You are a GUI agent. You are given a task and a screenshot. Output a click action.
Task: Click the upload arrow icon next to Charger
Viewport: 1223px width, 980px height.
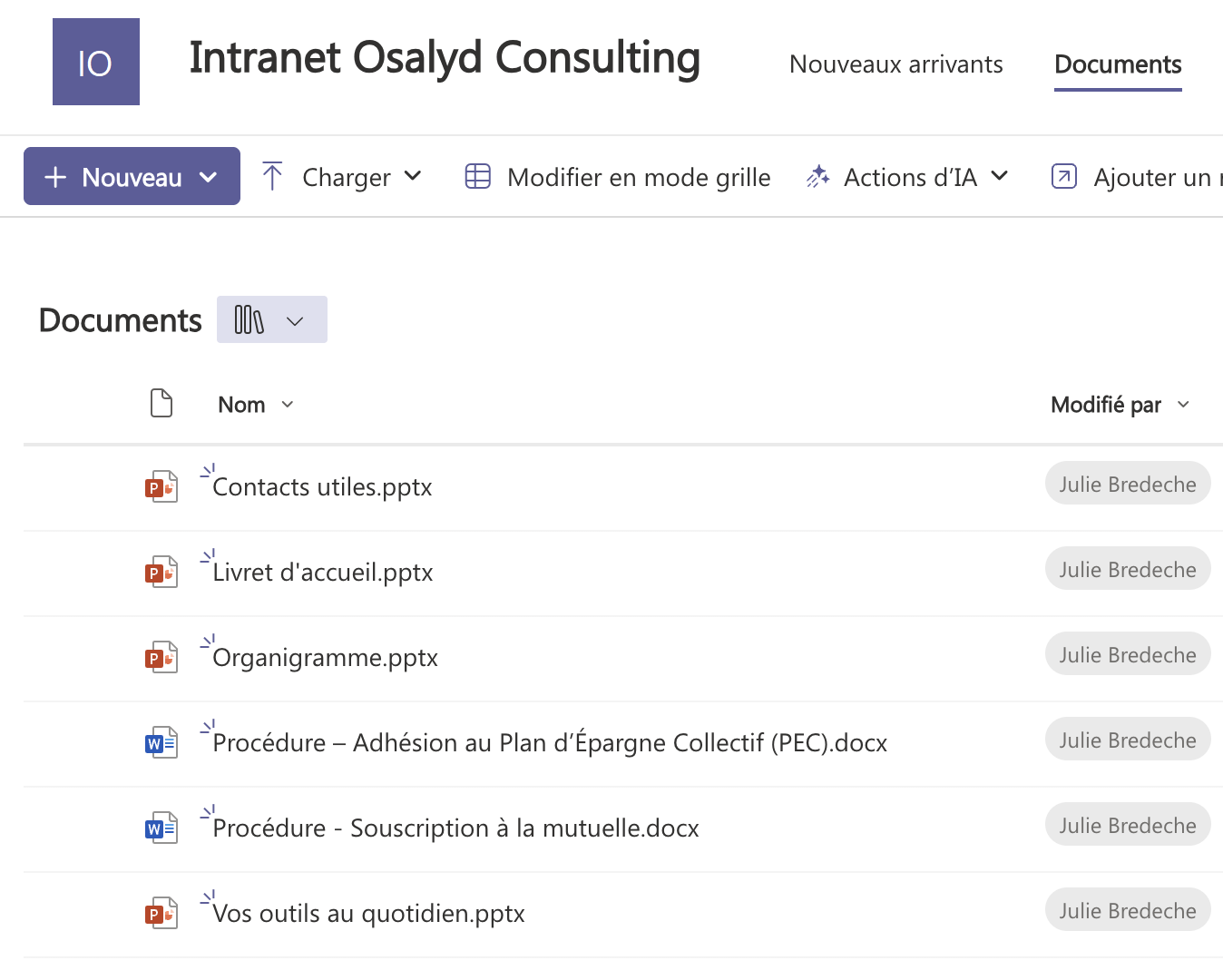click(272, 176)
